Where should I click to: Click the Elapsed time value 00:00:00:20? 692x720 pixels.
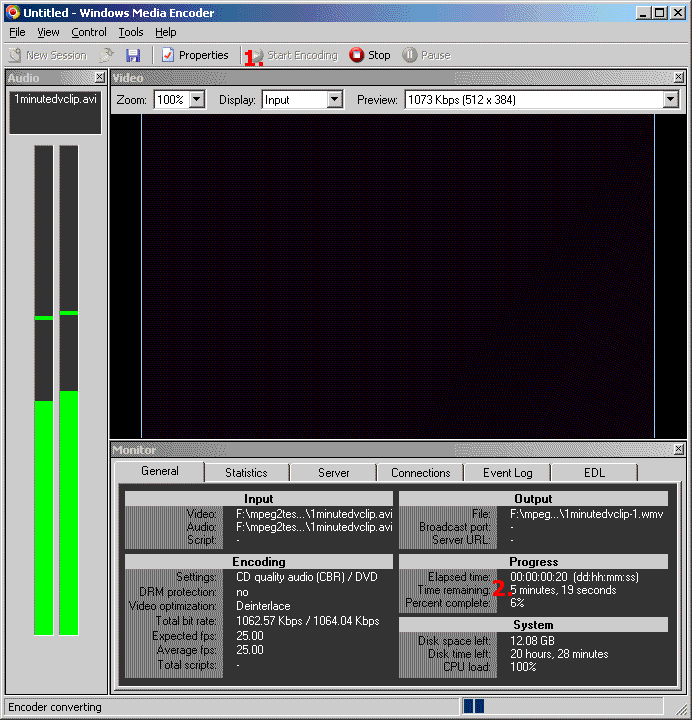pyautogui.click(x=539, y=577)
